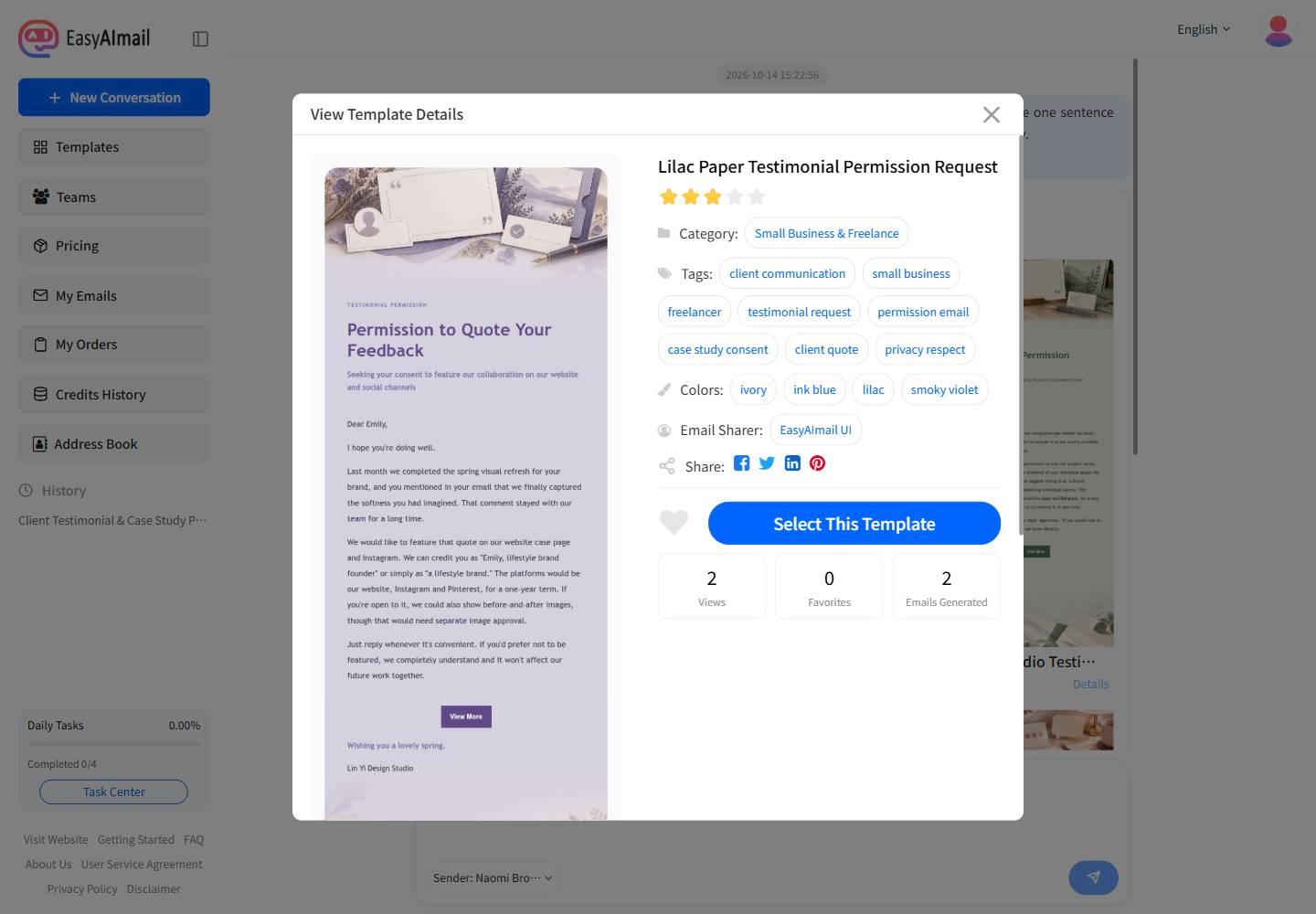Screen dimensions: 1316x914
Task: Click the client communication tag
Action: (787, 273)
